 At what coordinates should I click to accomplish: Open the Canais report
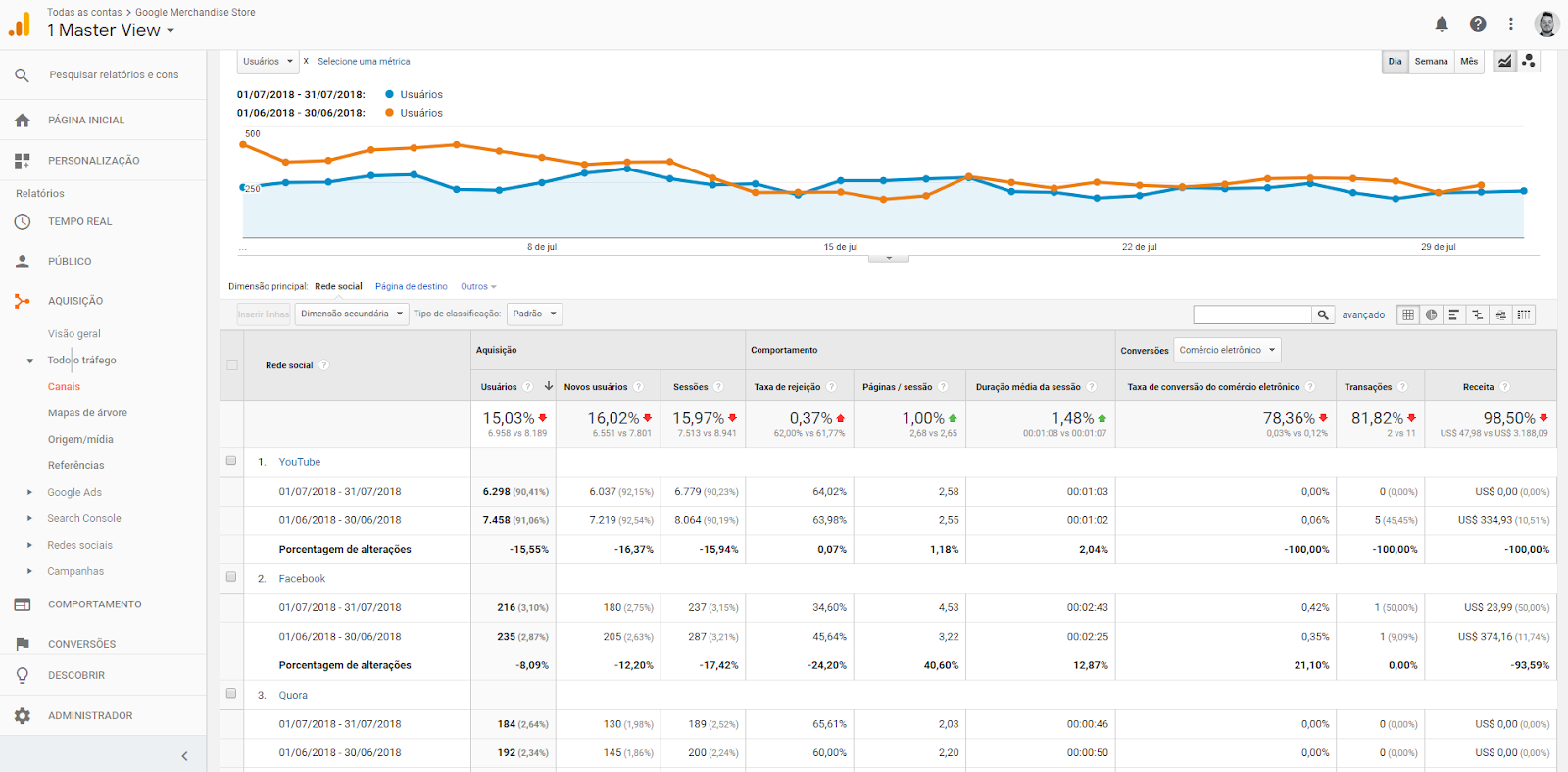click(64, 387)
